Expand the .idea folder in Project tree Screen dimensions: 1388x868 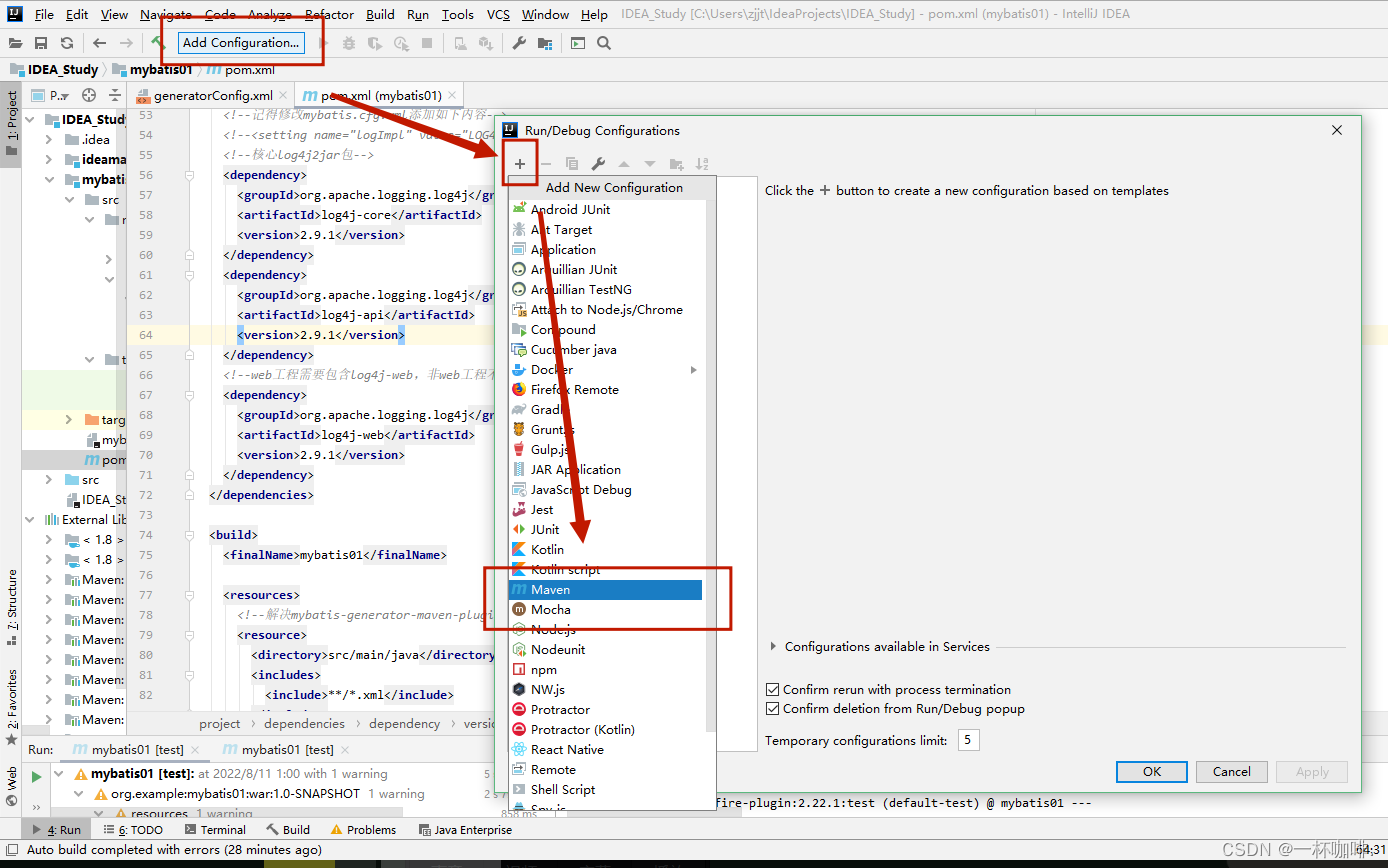tap(49, 140)
